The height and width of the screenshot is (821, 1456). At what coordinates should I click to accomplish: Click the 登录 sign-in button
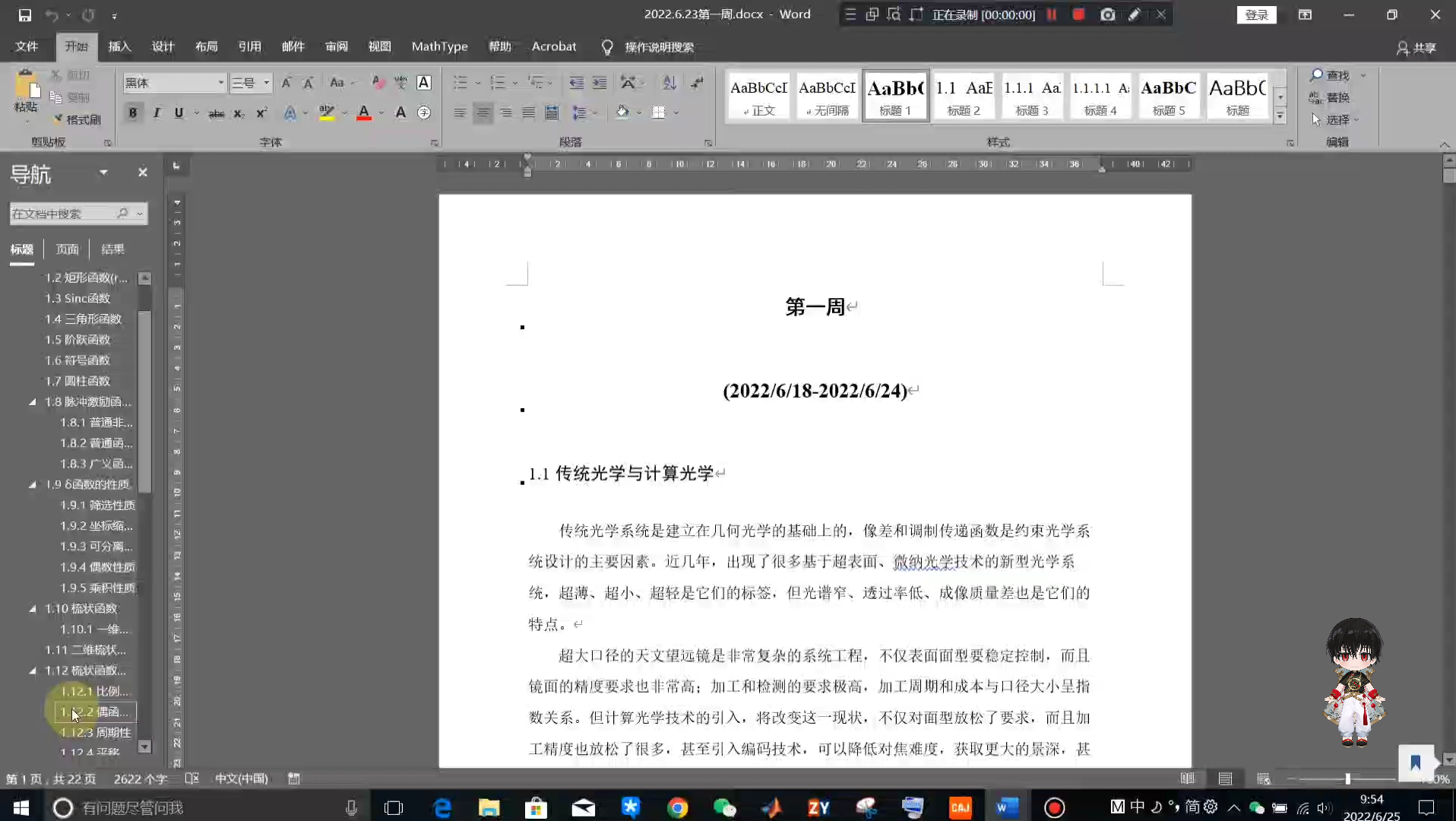[1256, 14]
